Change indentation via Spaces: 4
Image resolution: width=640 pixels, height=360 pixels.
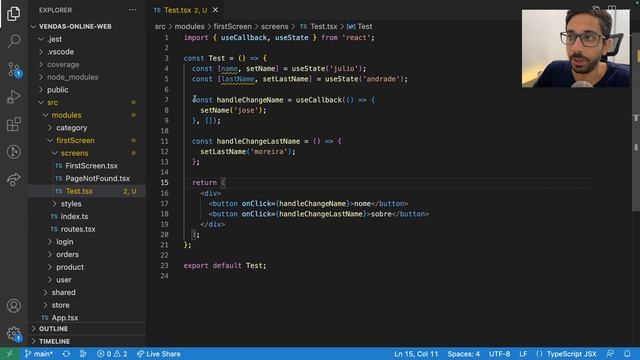(463, 354)
